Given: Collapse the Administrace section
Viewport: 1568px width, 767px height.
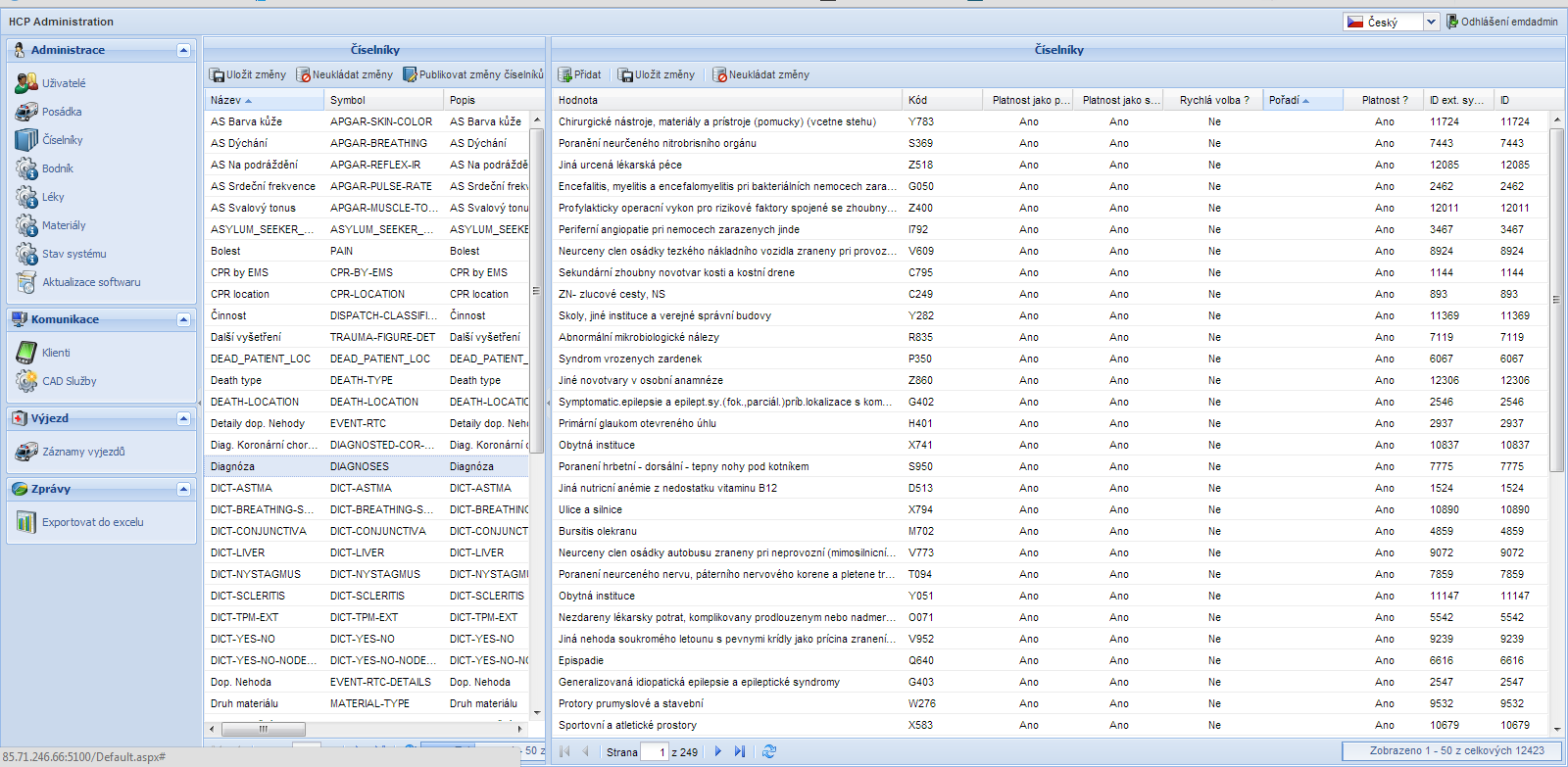Looking at the screenshot, I should click(183, 50).
